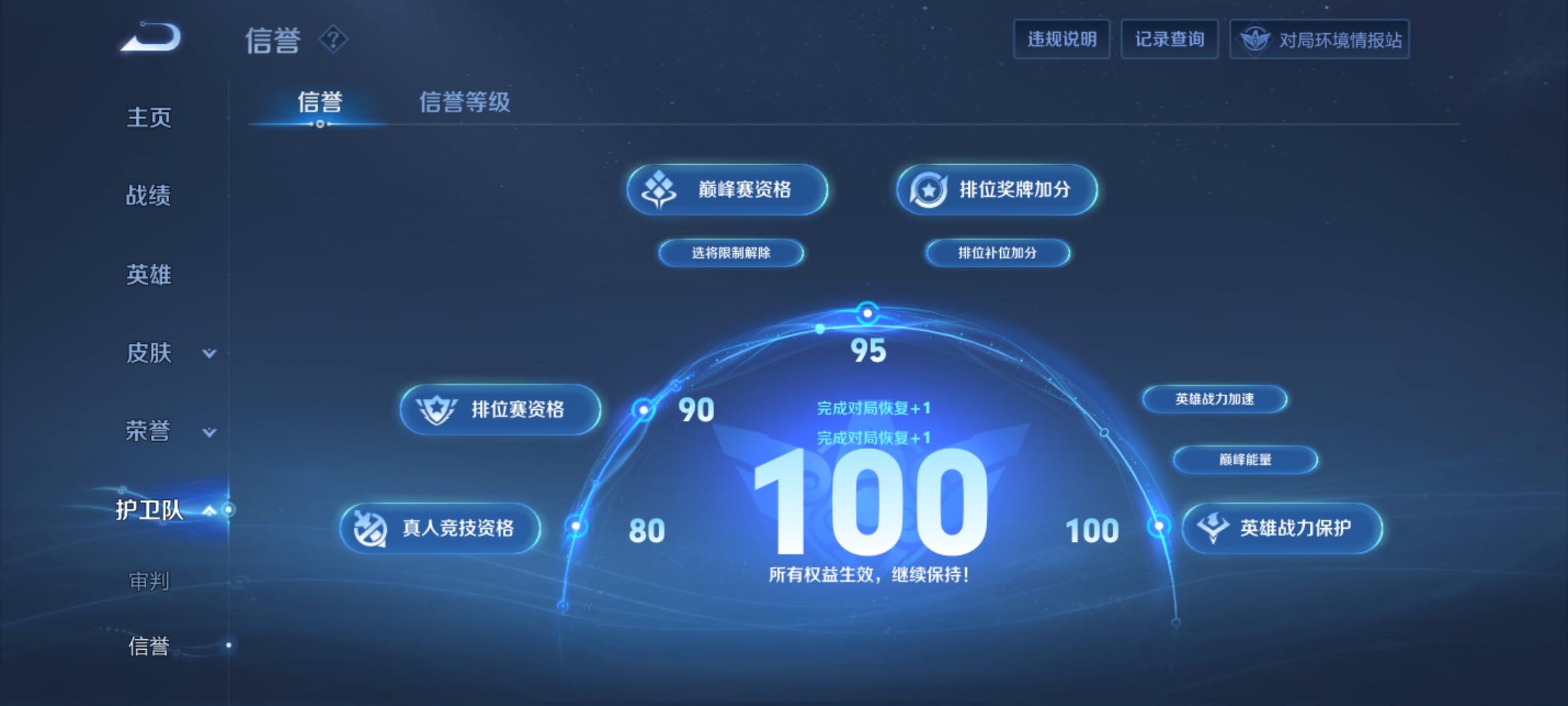Click the icon of 英雄战力保护

[1213, 528]
